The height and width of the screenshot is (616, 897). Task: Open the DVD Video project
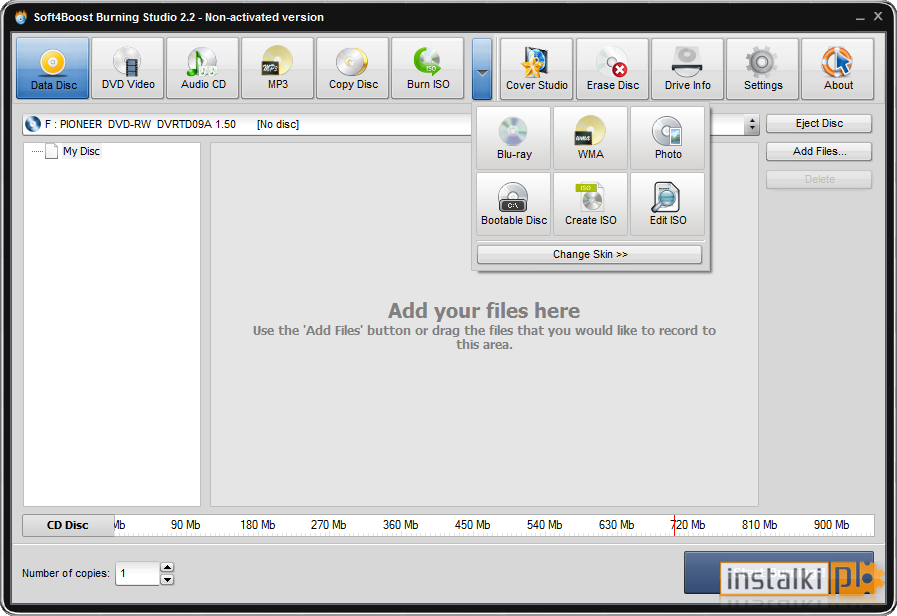click(x=128, y=68)
